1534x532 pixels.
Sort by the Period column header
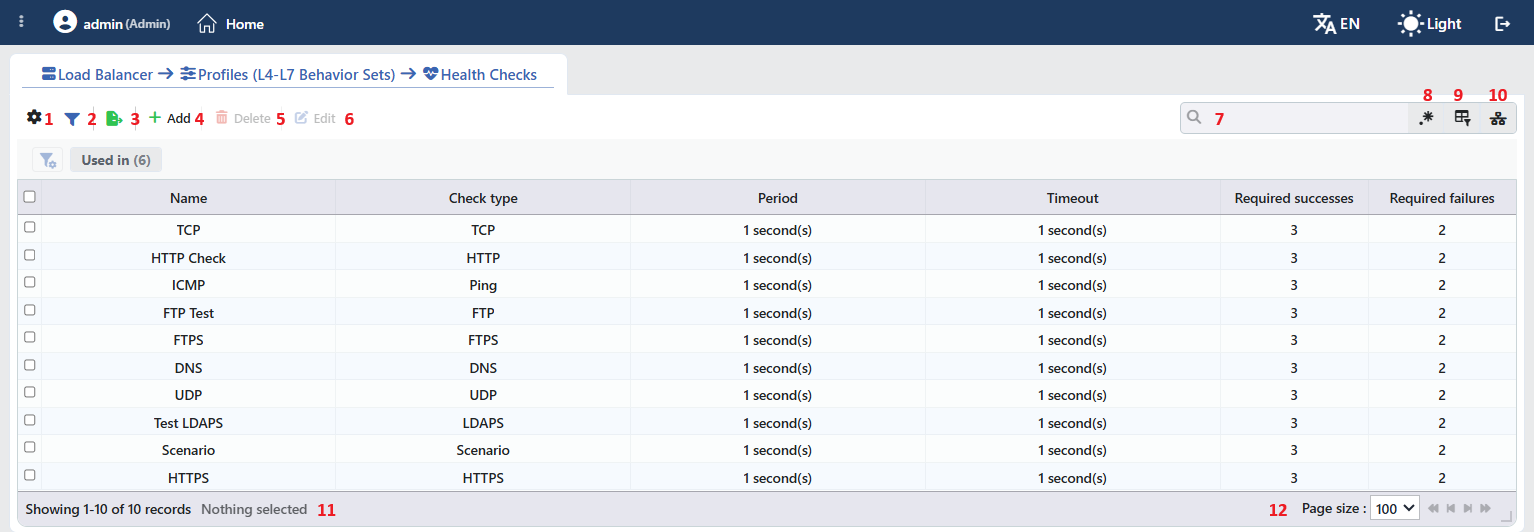click(x=778, y=198)
